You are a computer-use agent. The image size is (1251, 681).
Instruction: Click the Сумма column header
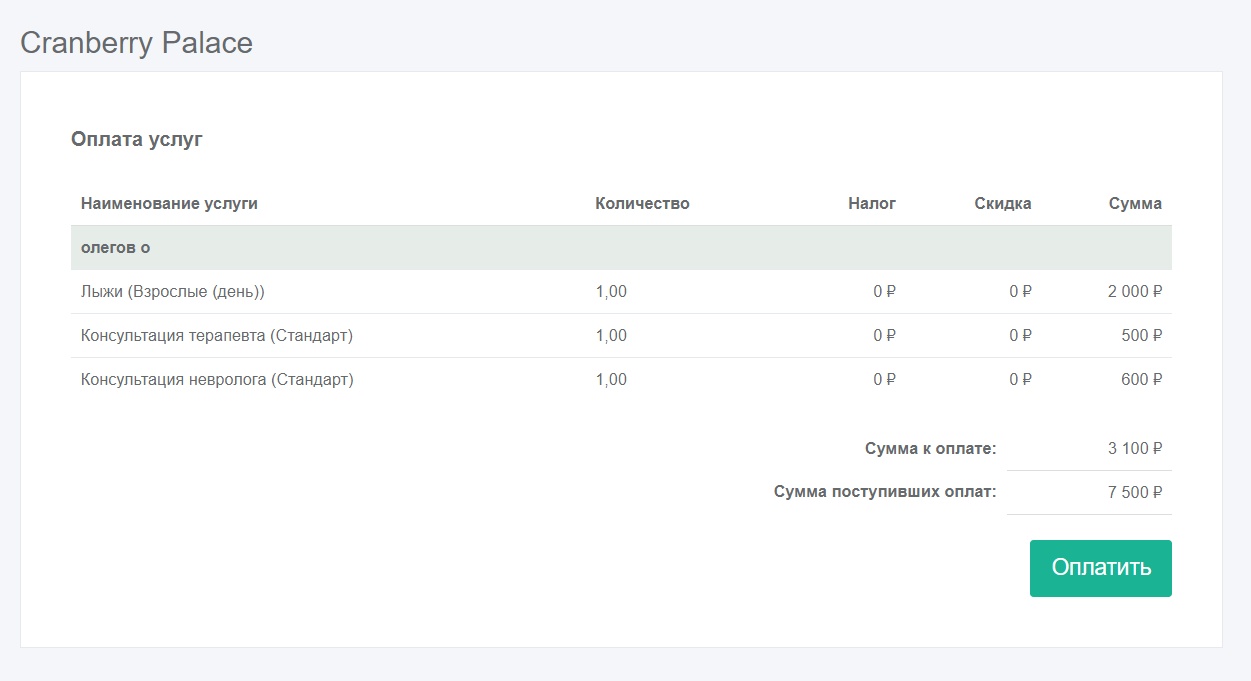click(x=1135, y=204)
